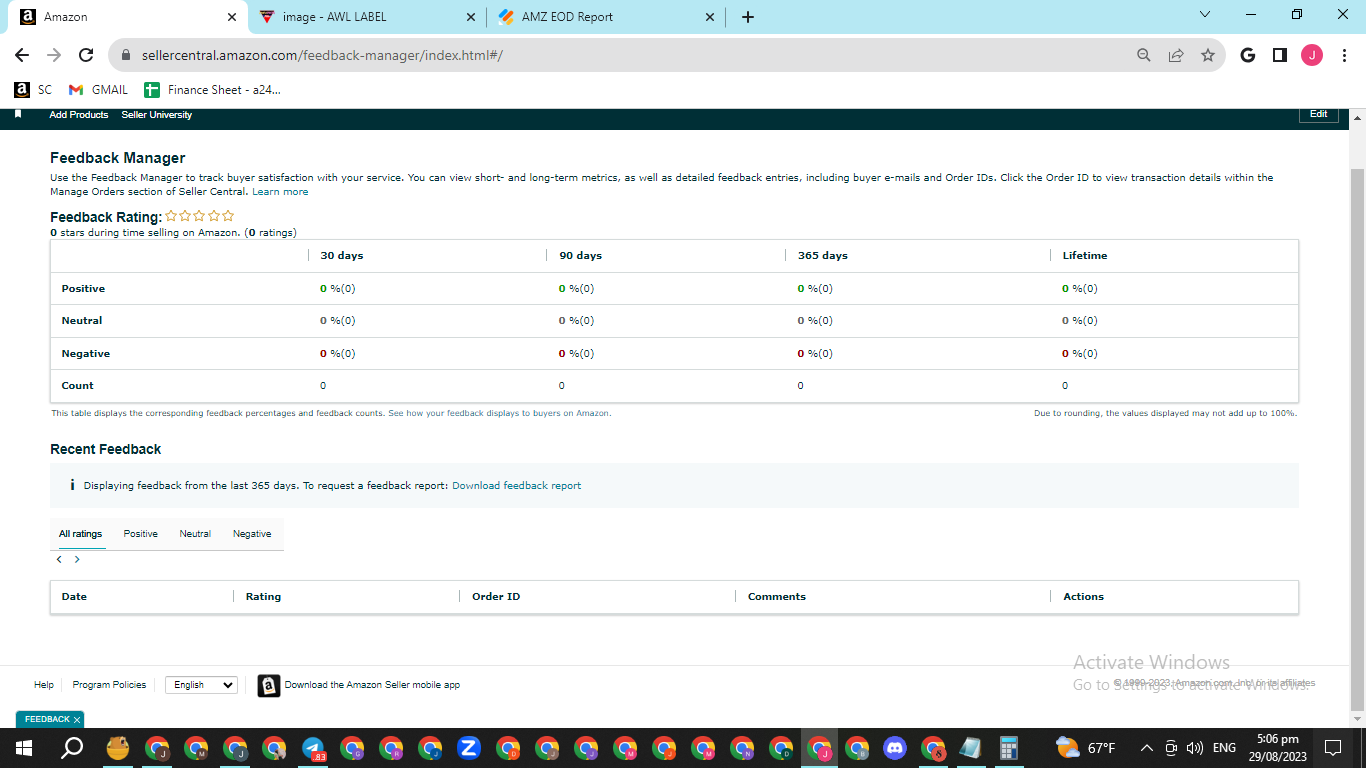The width and height of the screenshot is (1366, 768).
Task: Open the English language dropdown
Action: (201, 685)
